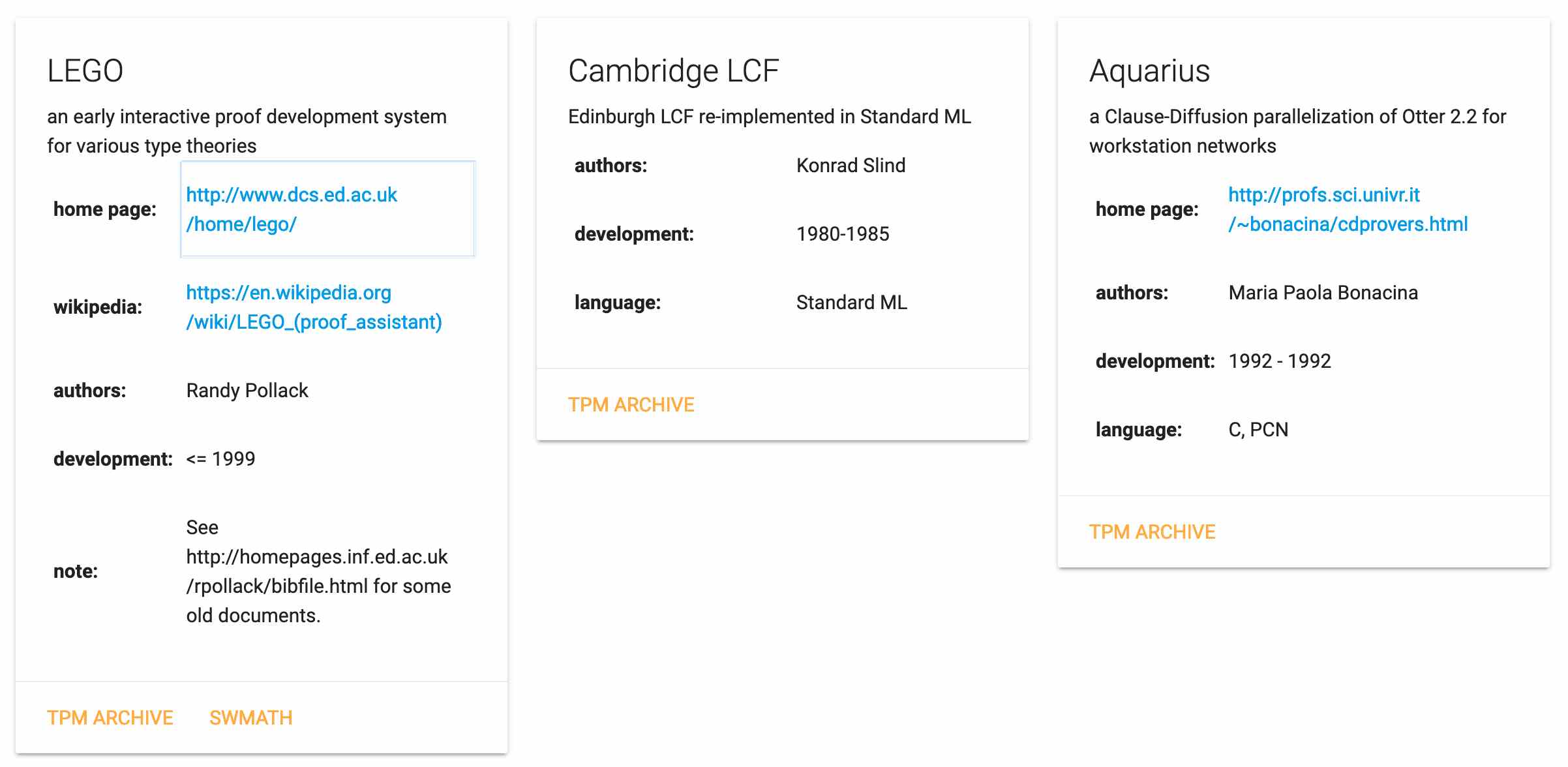Viewport: 1568px width, 767px height.
Task: Open the Aquarius home page link
Action: pyautogui.click(x=1348, y=209)
